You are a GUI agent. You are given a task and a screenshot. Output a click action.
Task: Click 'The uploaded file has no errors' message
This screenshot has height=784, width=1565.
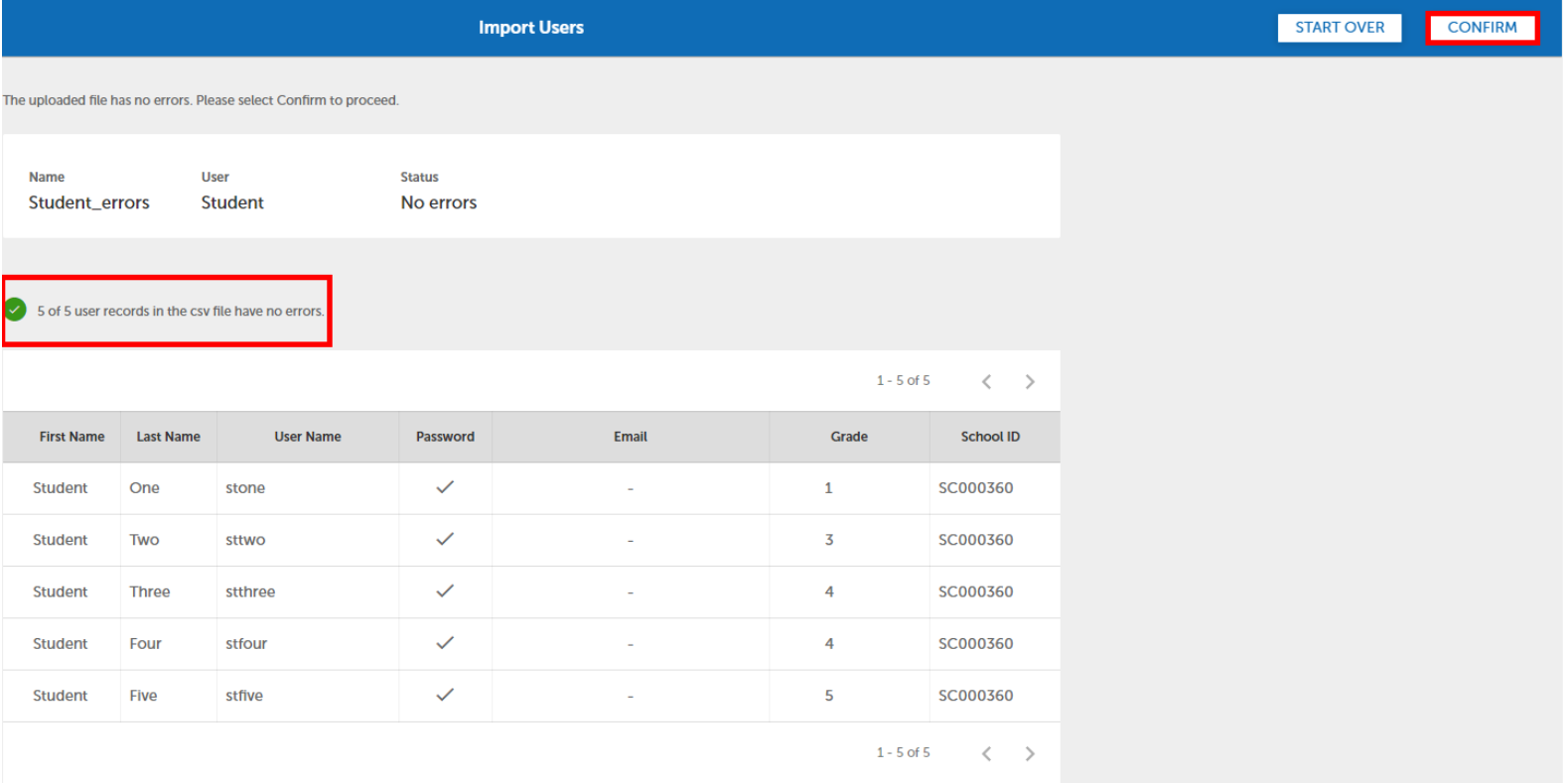tap(201, 100)
